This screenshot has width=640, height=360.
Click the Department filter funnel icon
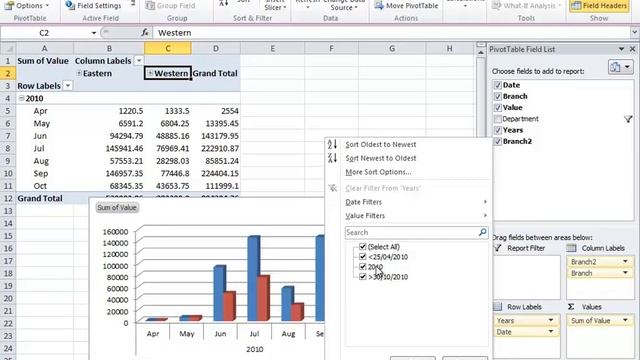click(x=628, y=119)
